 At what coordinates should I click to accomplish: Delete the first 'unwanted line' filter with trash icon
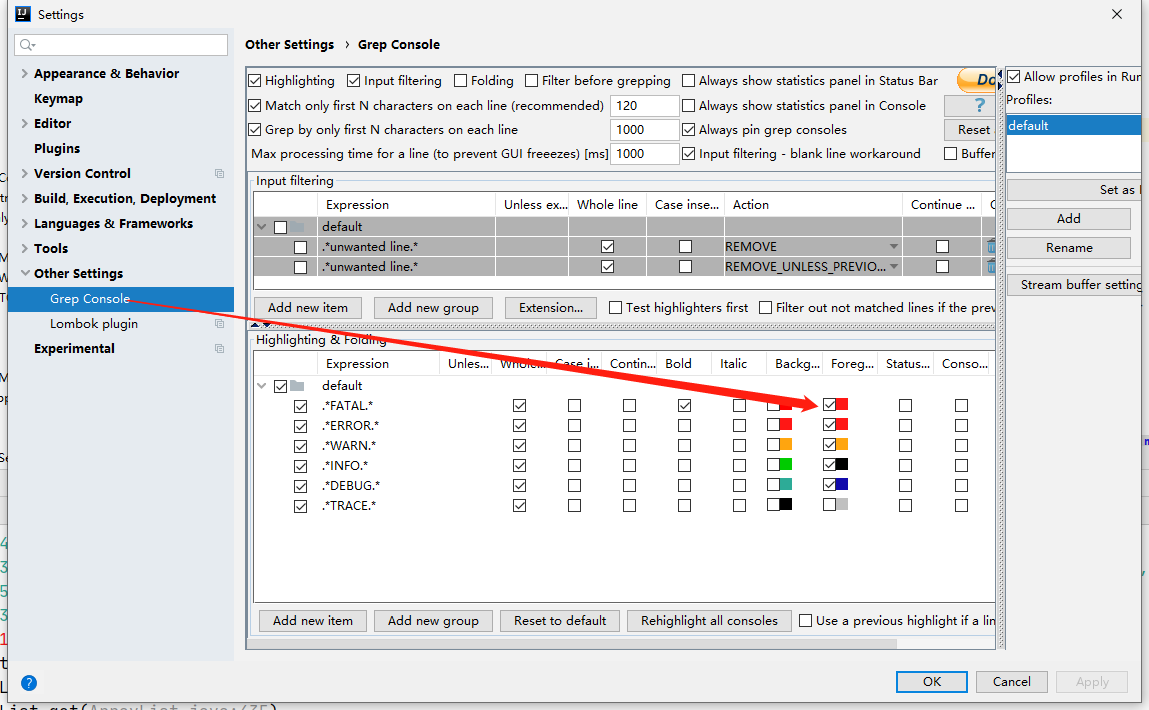click(x=990, y=246)
